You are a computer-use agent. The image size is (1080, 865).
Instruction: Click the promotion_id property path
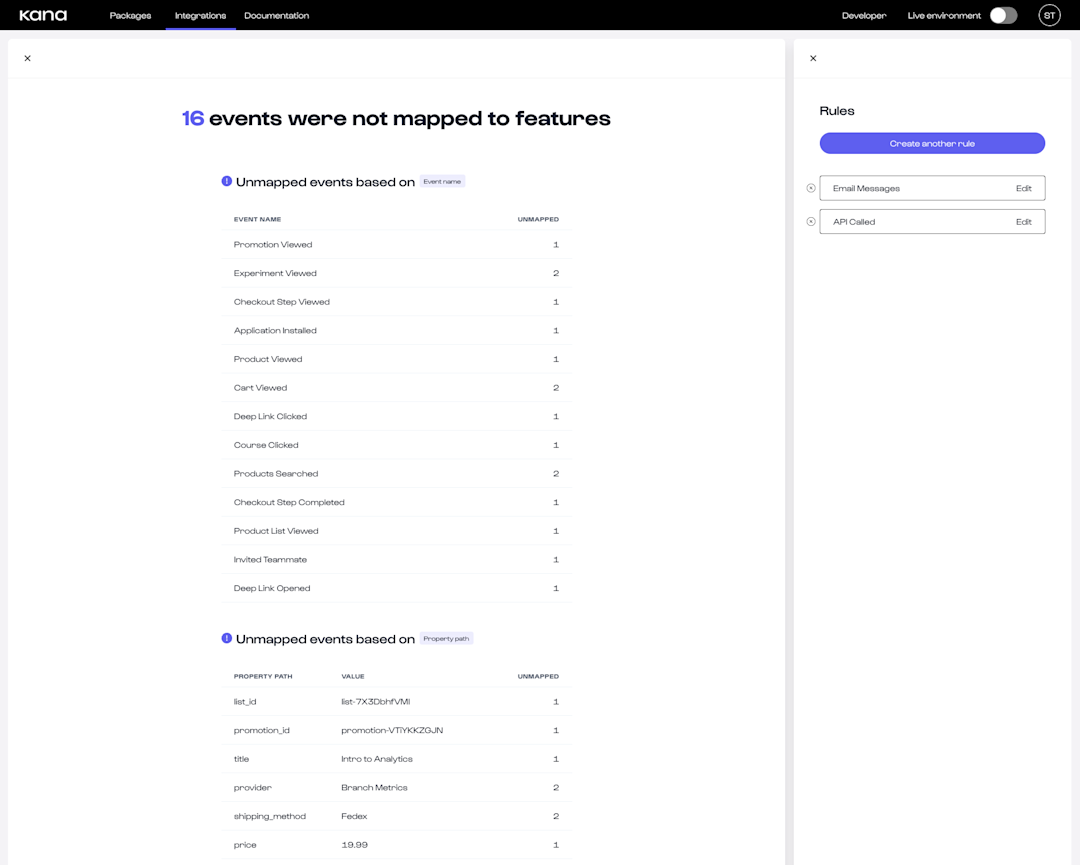coord(262,730)
